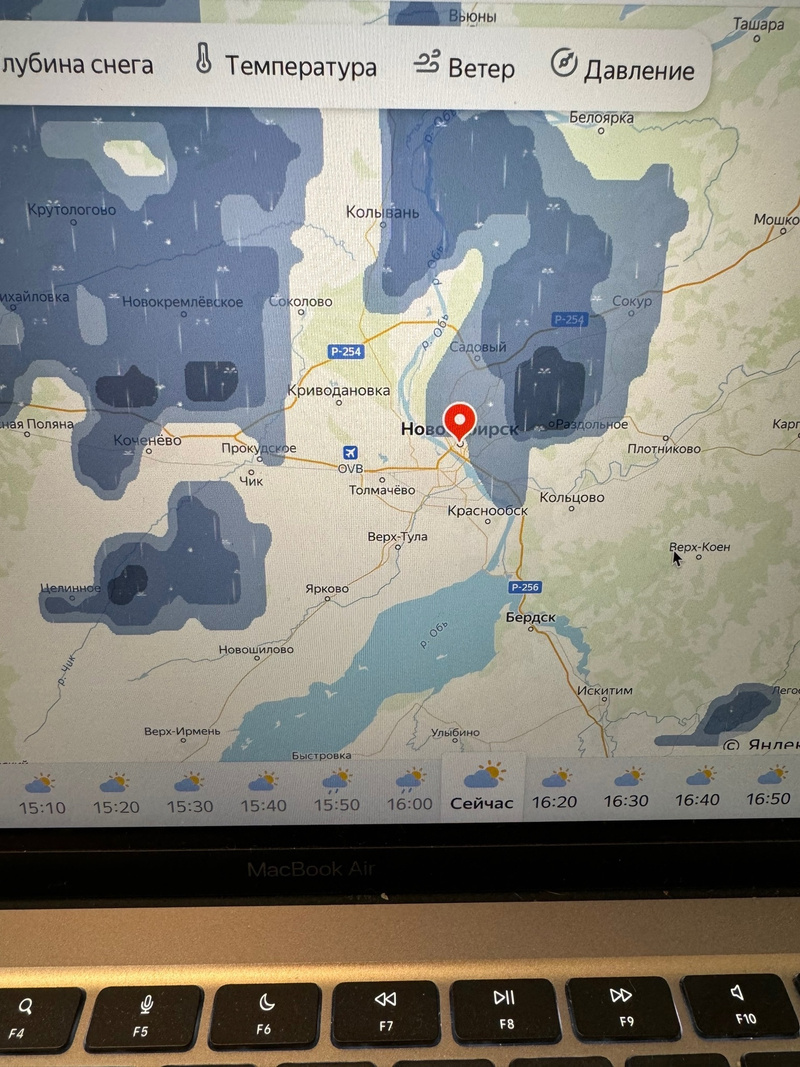Screen dimensions: 800x1067
Task: Click the Искитим city label
Action: click(x=604, y=690)
